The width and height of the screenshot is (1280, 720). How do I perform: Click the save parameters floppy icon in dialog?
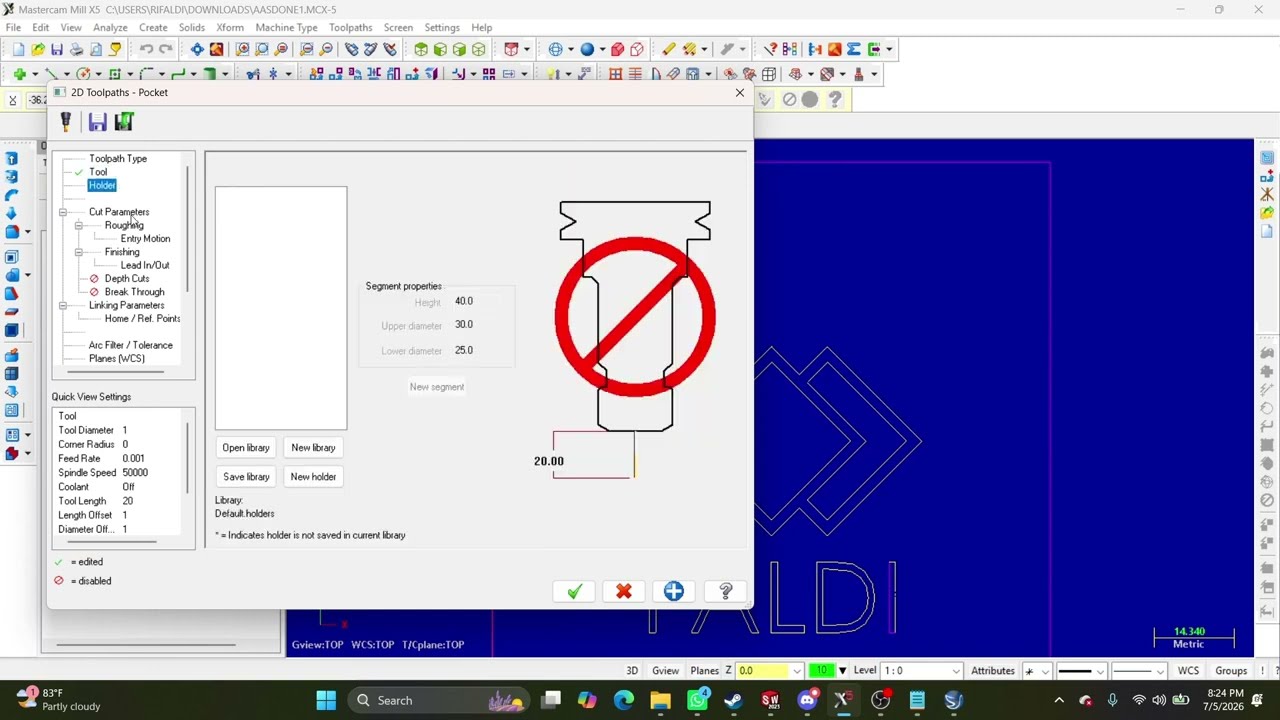(97, 122)
